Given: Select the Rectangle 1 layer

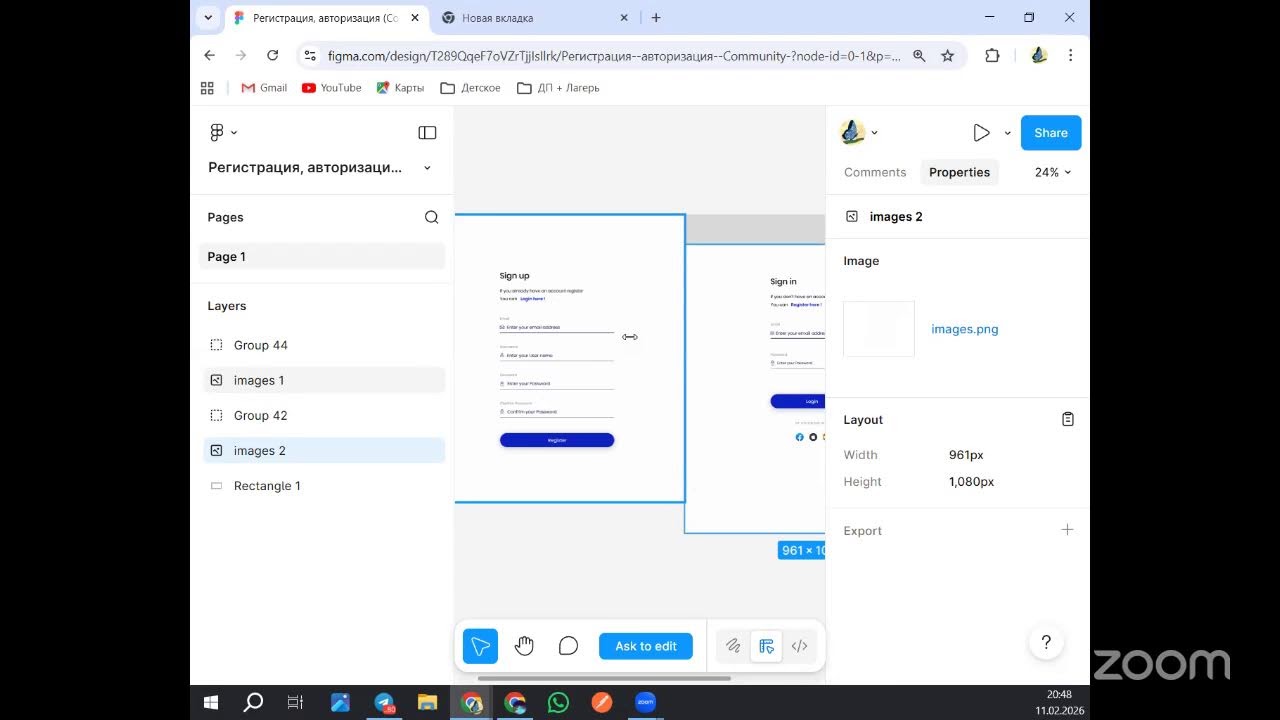Looking at the screenshot, I should (x=322, y=486).
